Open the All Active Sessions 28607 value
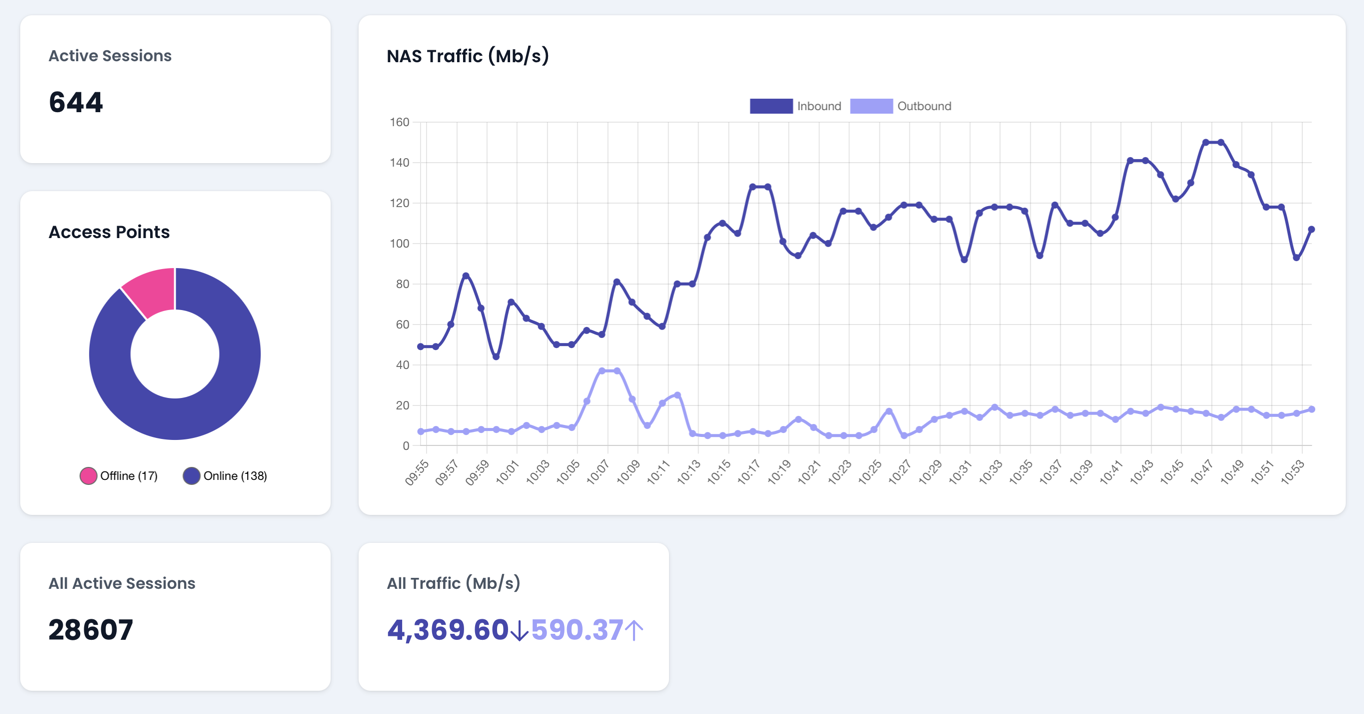Screen dimensions: 1364x714 pos(91,630)
